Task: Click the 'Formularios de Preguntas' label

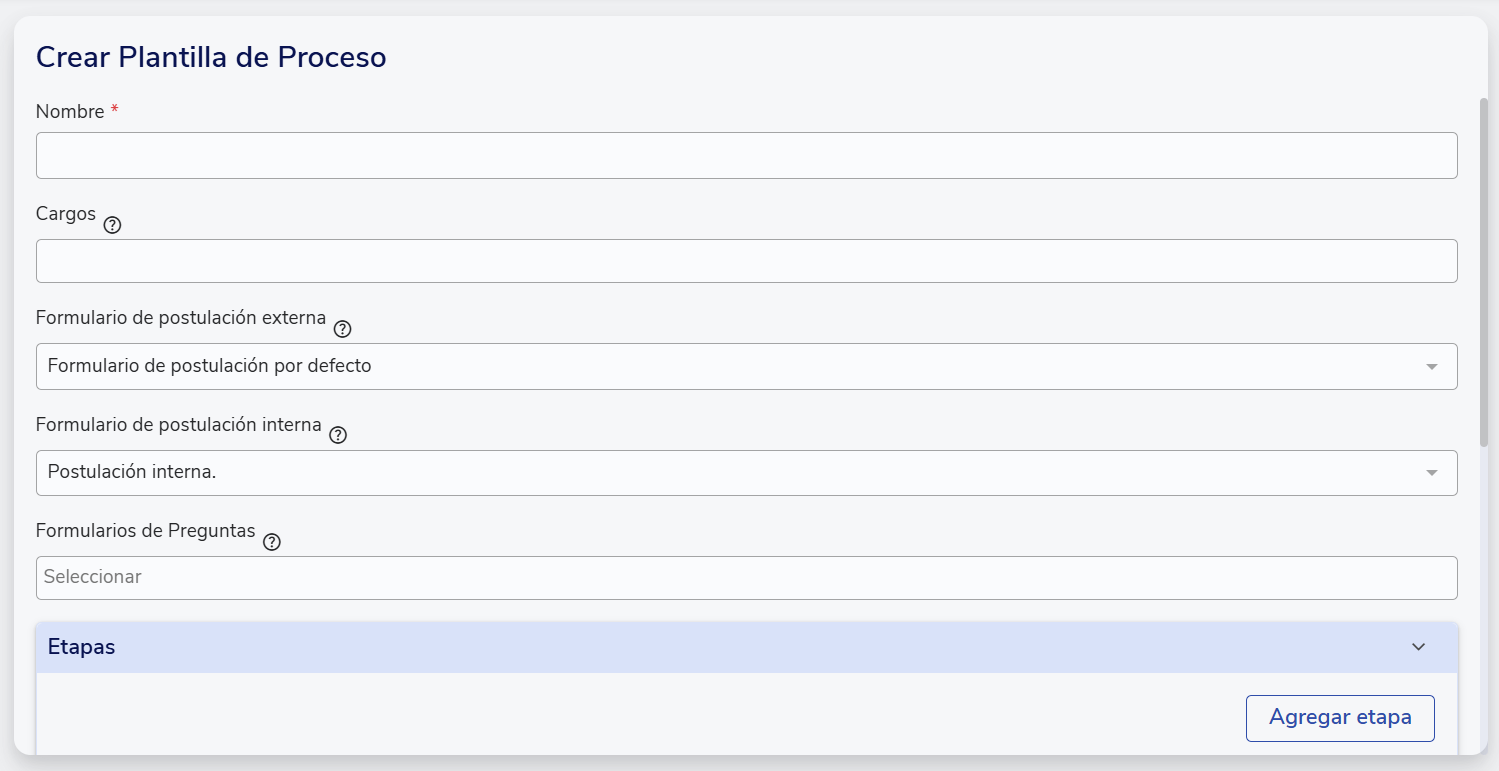Action: (x=146, y=531)
